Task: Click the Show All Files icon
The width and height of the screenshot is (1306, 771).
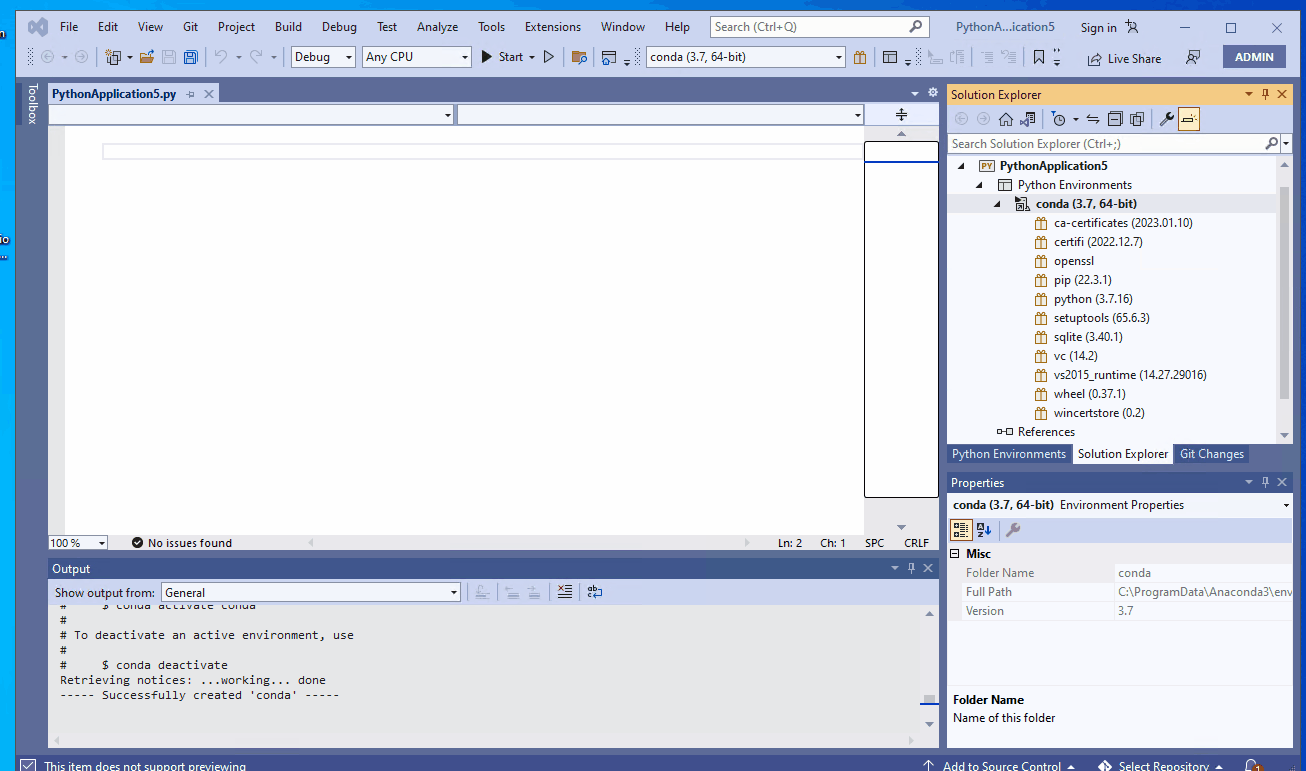Action: pyautogui.click(x=1137, y=119)
